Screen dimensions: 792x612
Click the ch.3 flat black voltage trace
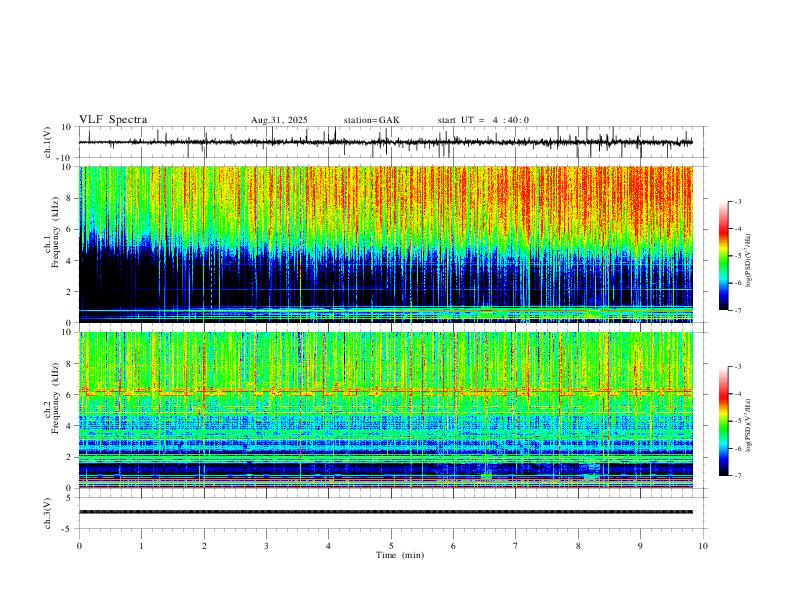(x=386, y=512)
